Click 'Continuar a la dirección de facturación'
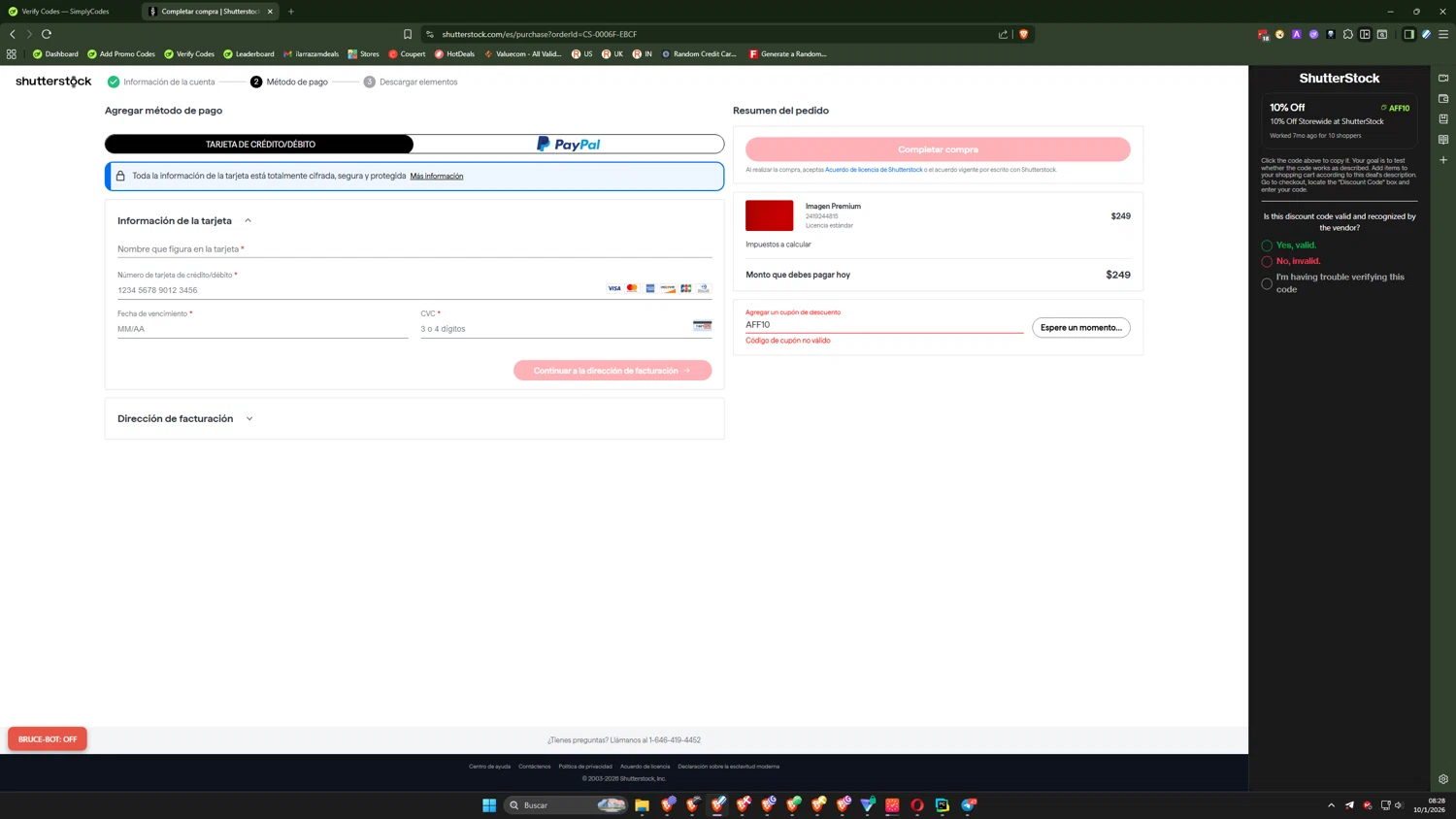 (612, 371)
